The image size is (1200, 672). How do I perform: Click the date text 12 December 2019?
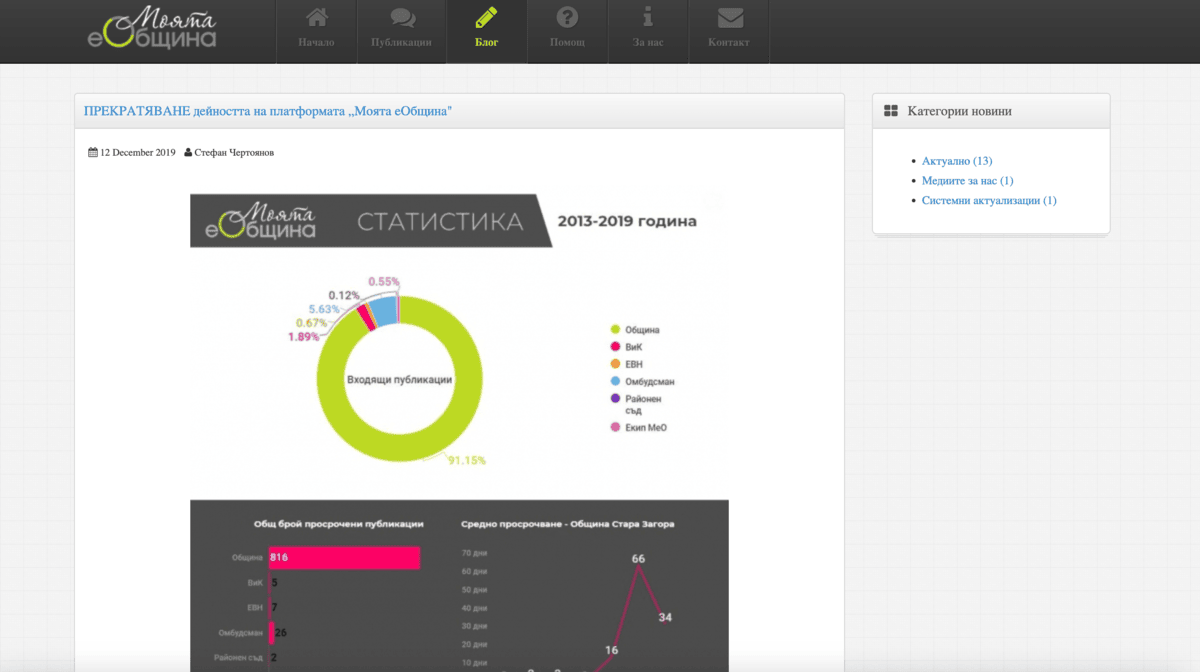tap(138, 153)
